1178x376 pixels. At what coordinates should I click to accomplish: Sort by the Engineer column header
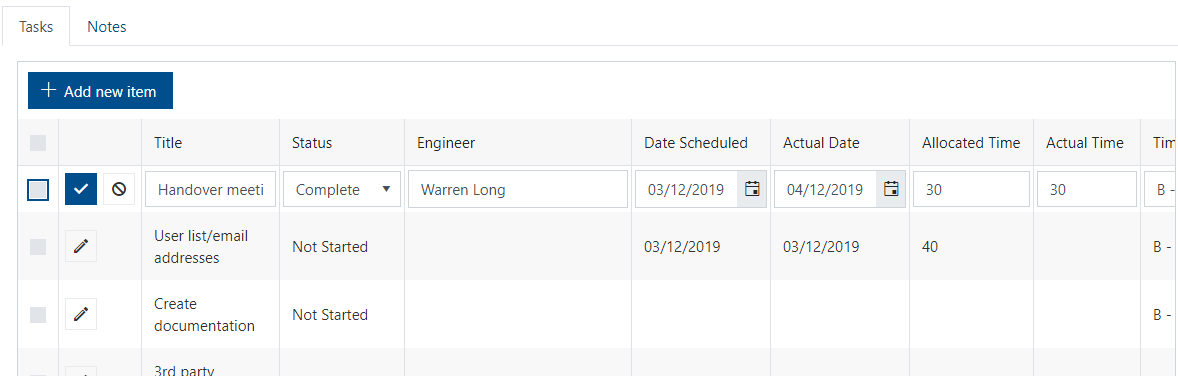pos(446,143)
